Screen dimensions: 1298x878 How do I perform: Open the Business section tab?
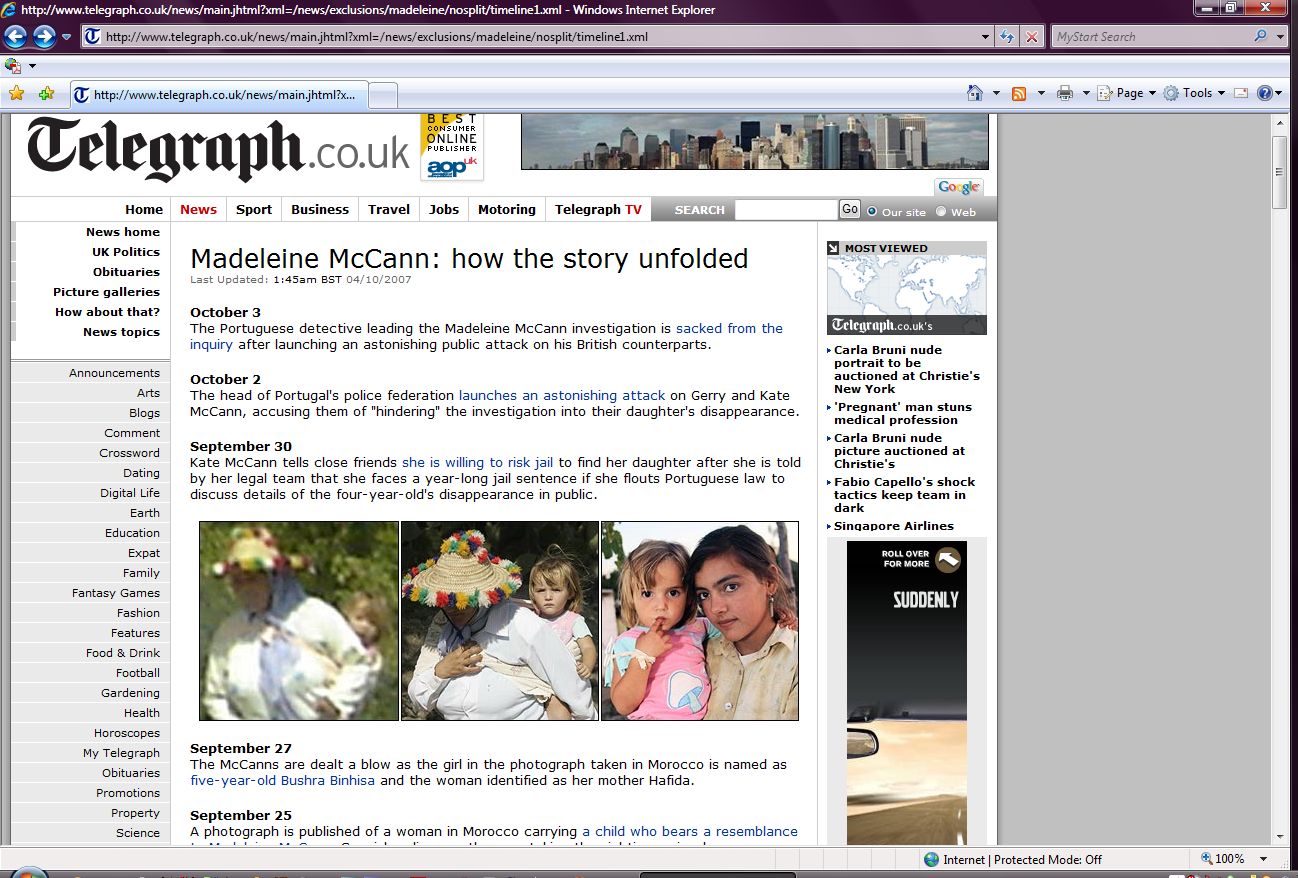pos(320,209)
